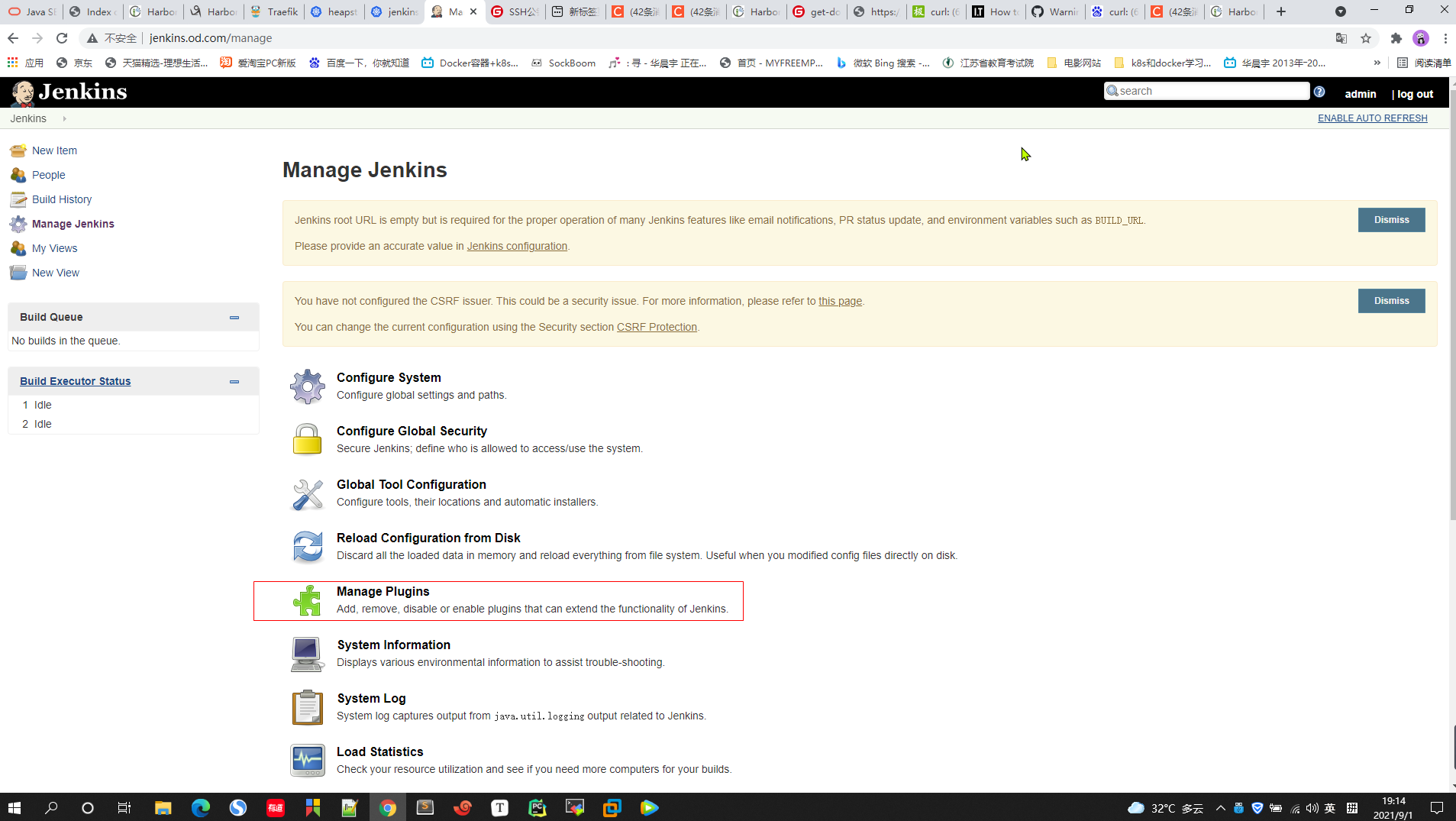
Task: Click the translate page icon in address bar
Action: tap(1341, 38)
